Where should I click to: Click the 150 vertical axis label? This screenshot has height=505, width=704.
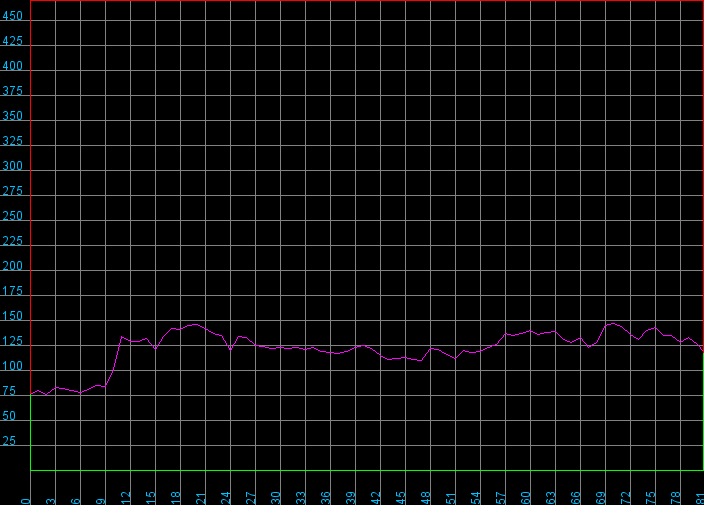pyautogui.click(x=13, y=316)
